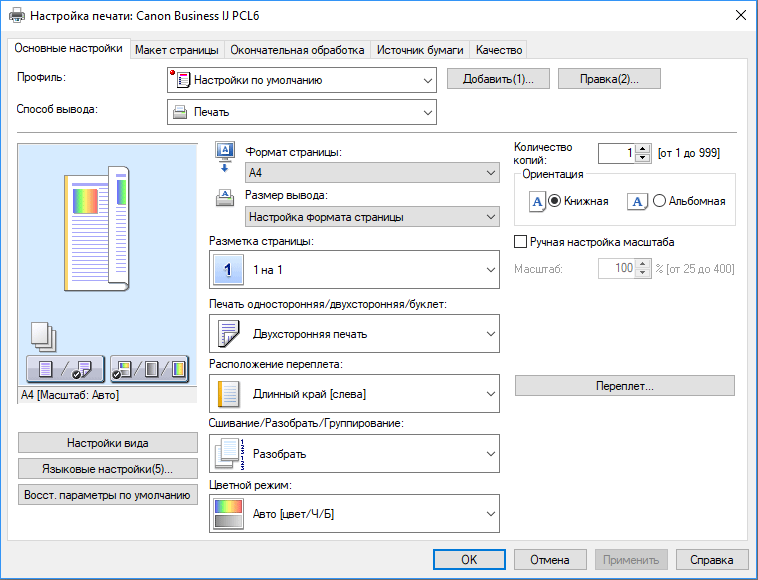Viewport: 758px width, 580px height.
Task: Expand the Цветной режим dropdown
Action: 354,513
